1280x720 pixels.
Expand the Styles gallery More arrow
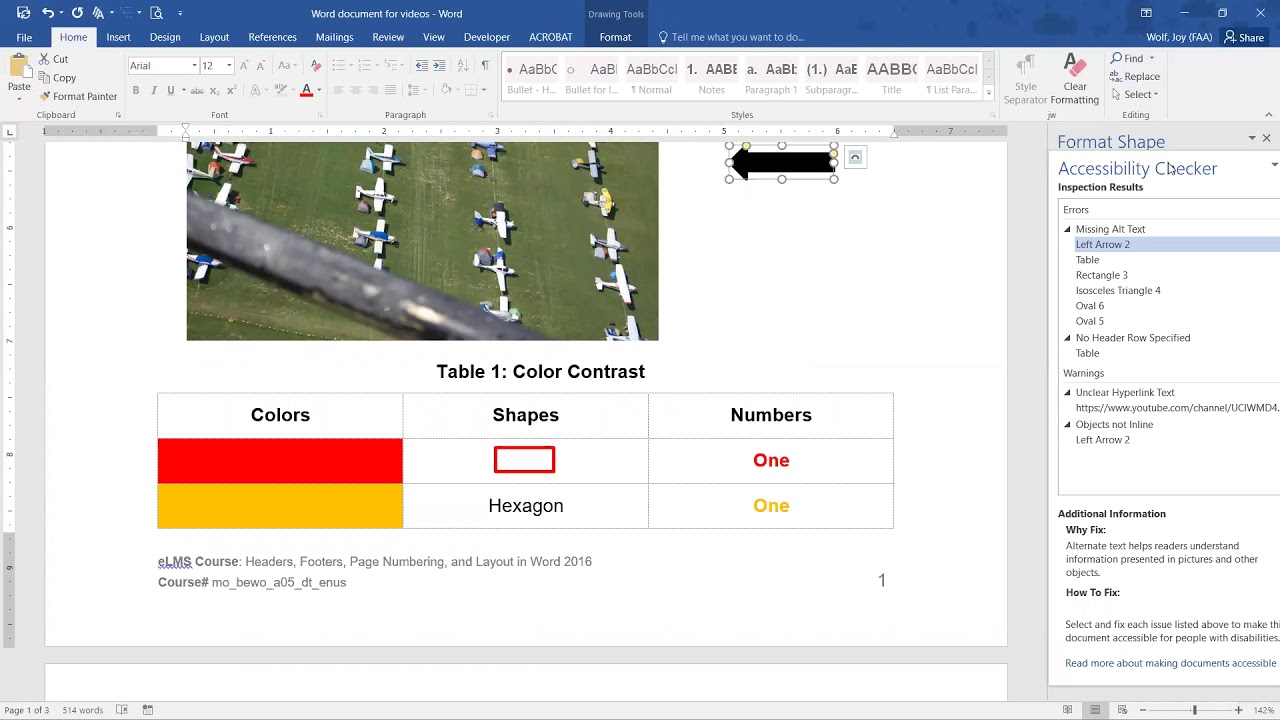[989, 93]
